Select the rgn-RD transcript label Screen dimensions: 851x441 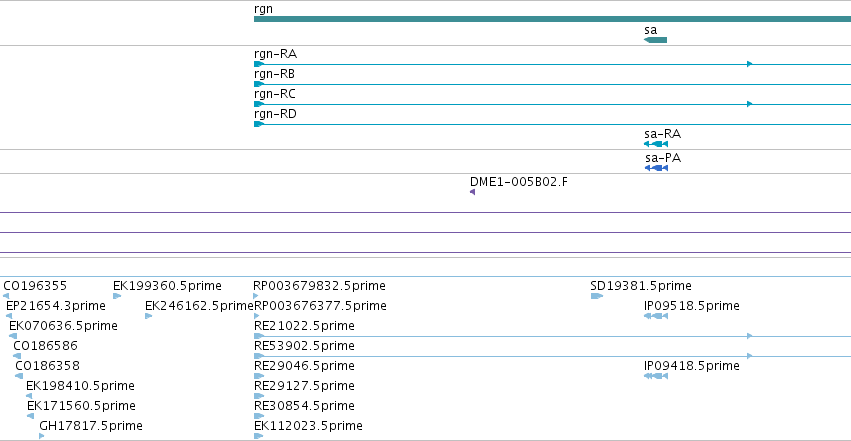[x=275, y=114]
